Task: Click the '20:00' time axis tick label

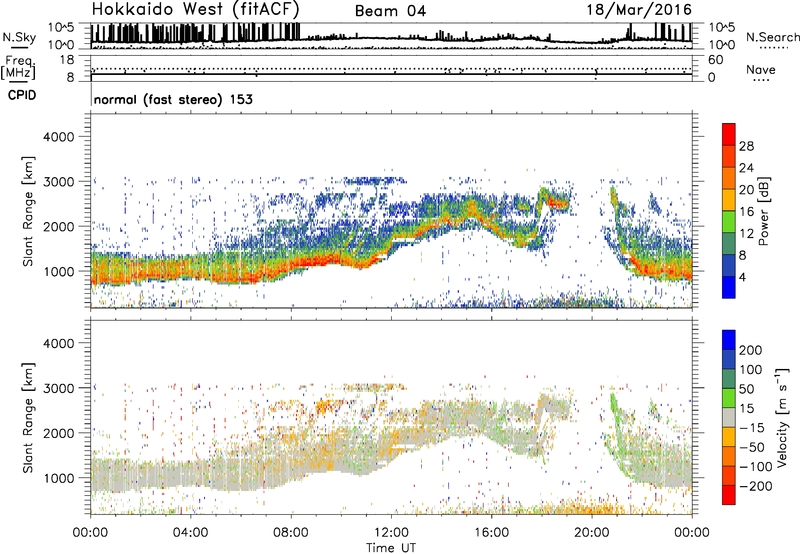Action: tap(592, 533)
